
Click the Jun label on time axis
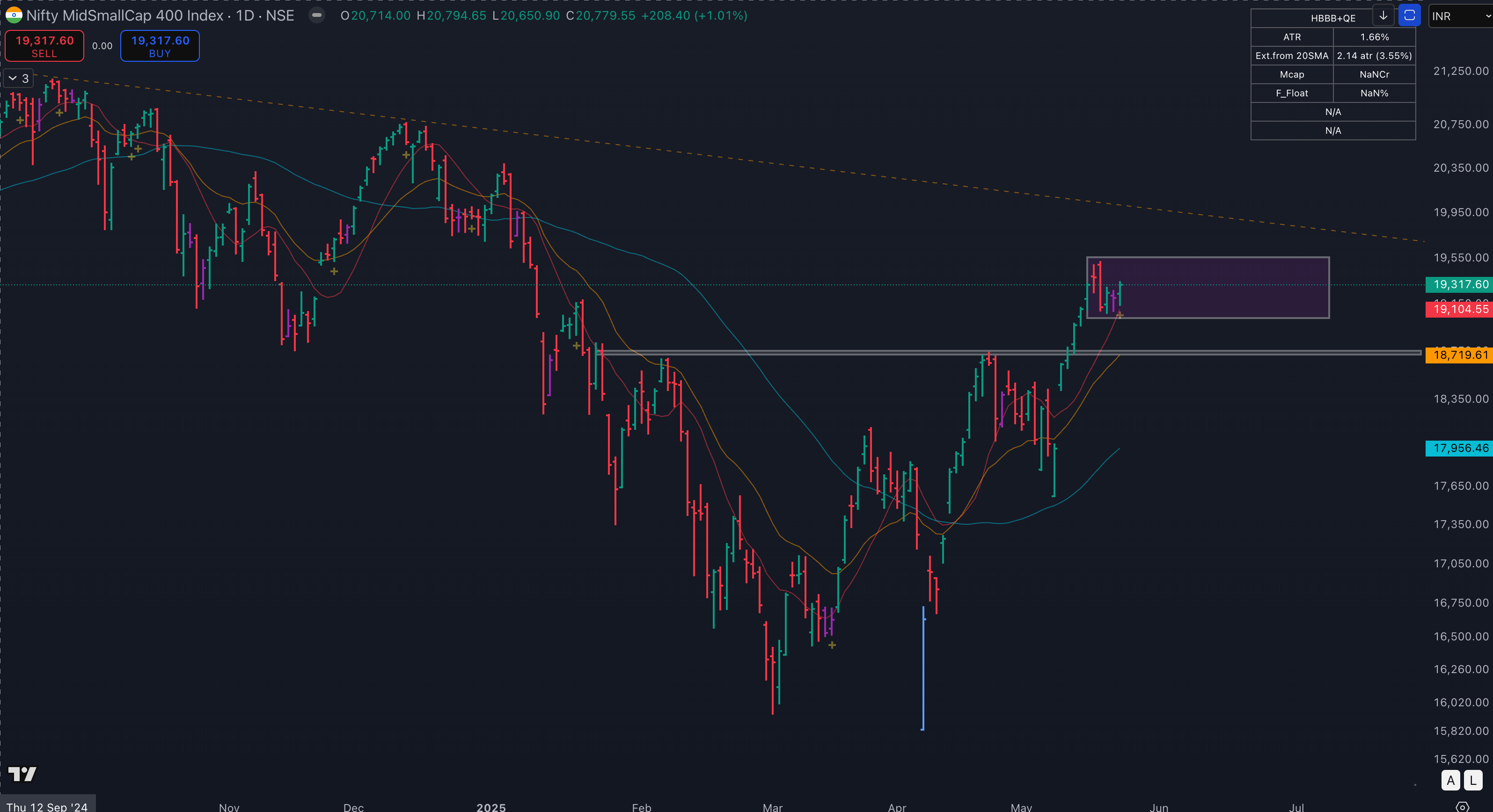pos(1158,807)
